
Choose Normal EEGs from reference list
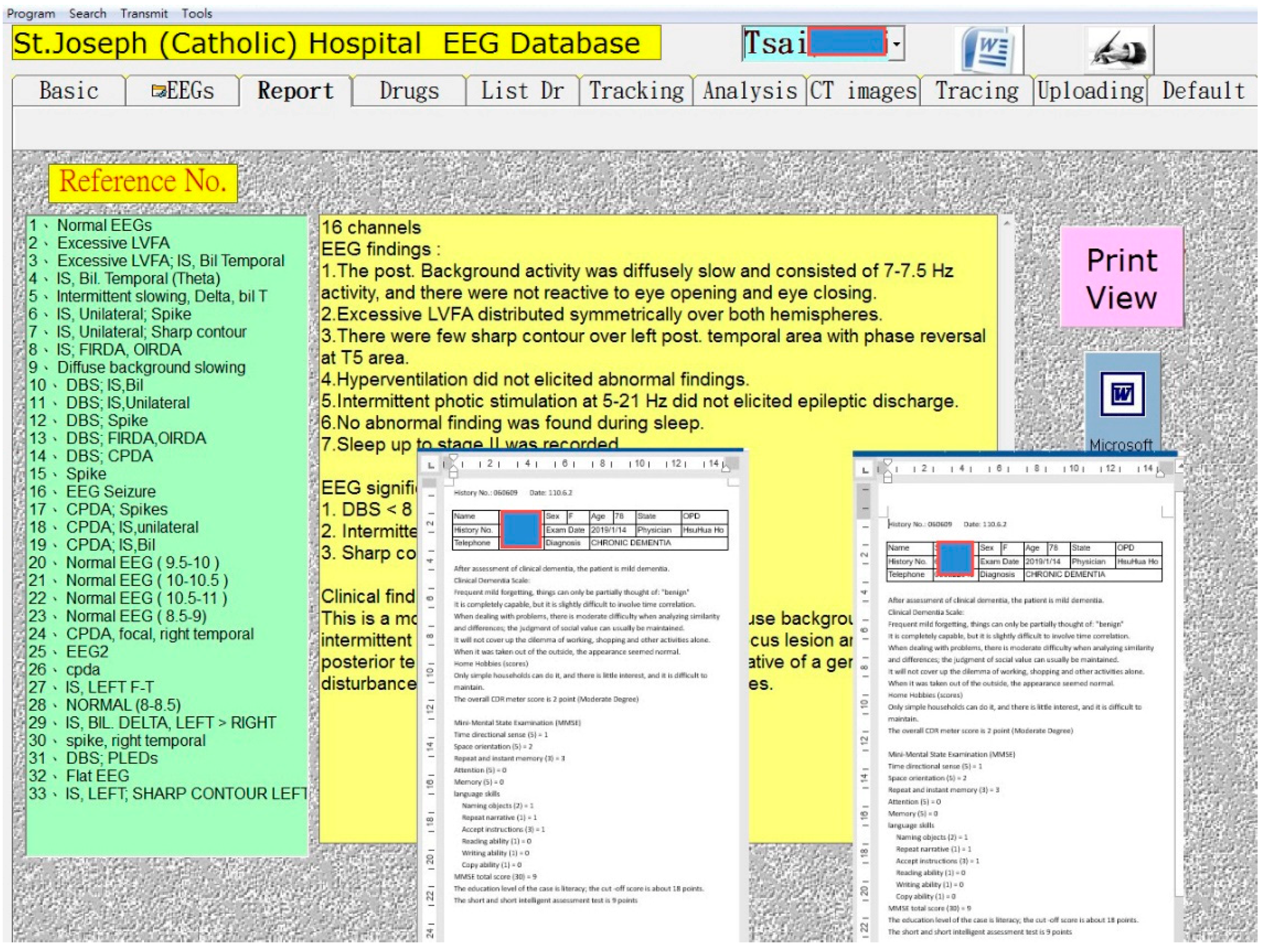tap(104, 226)
